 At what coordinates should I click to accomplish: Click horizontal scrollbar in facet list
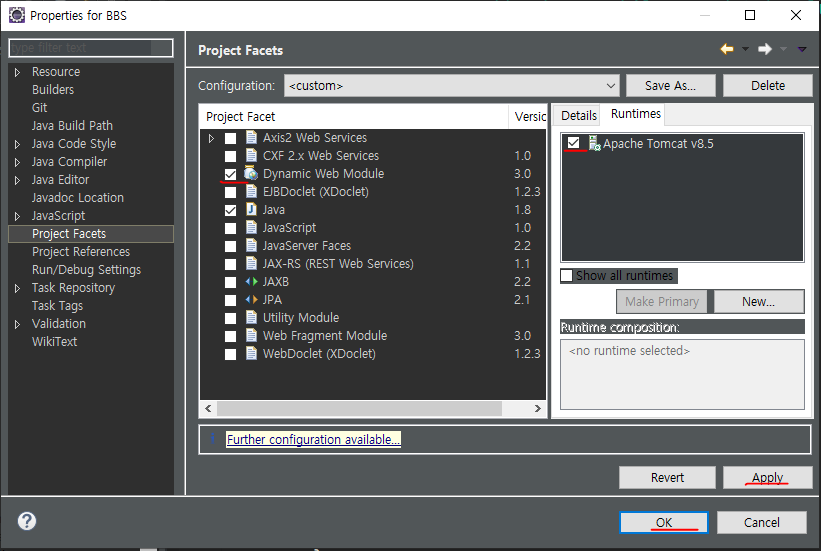tap(359, 409)
